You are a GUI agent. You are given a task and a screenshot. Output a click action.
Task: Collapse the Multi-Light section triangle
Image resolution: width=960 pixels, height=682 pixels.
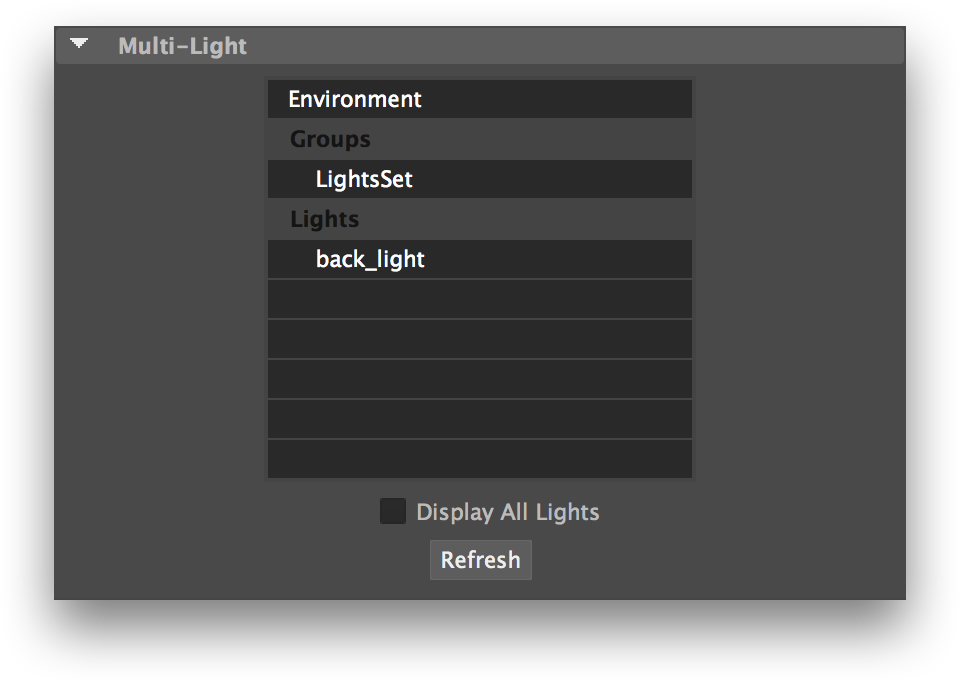(x=79, y=44)
